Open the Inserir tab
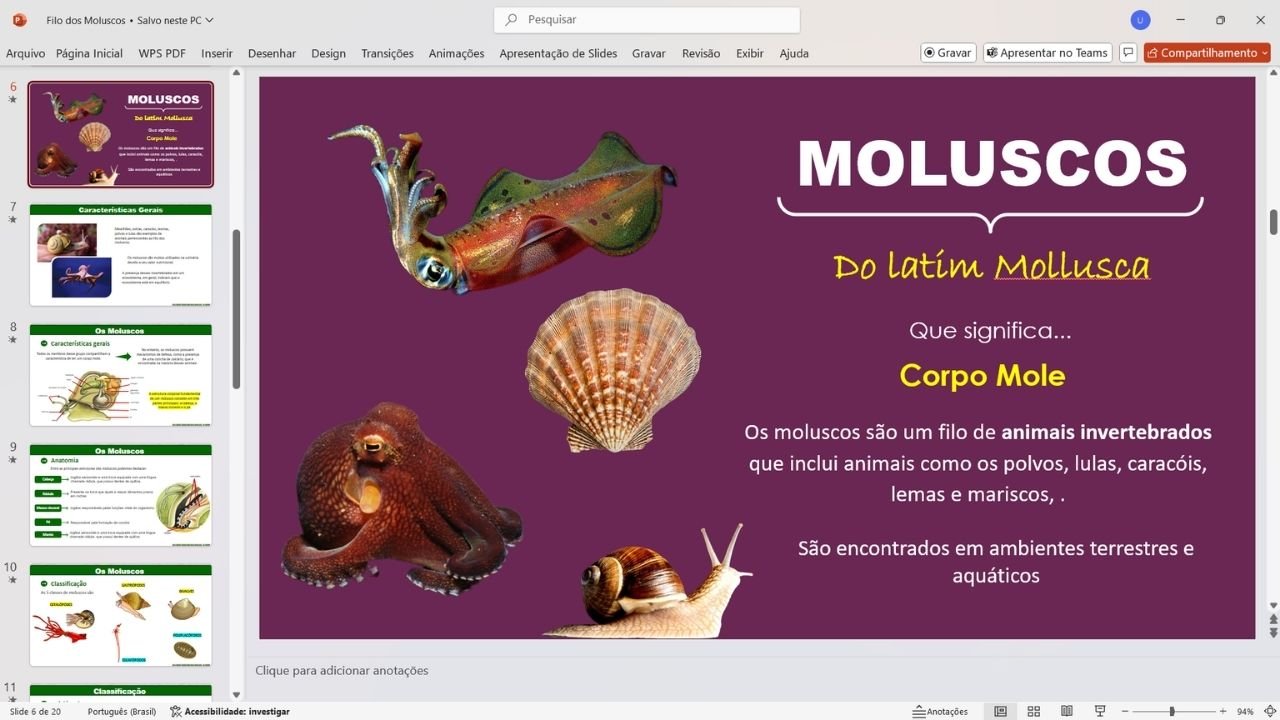 click(x=217, y=53)
